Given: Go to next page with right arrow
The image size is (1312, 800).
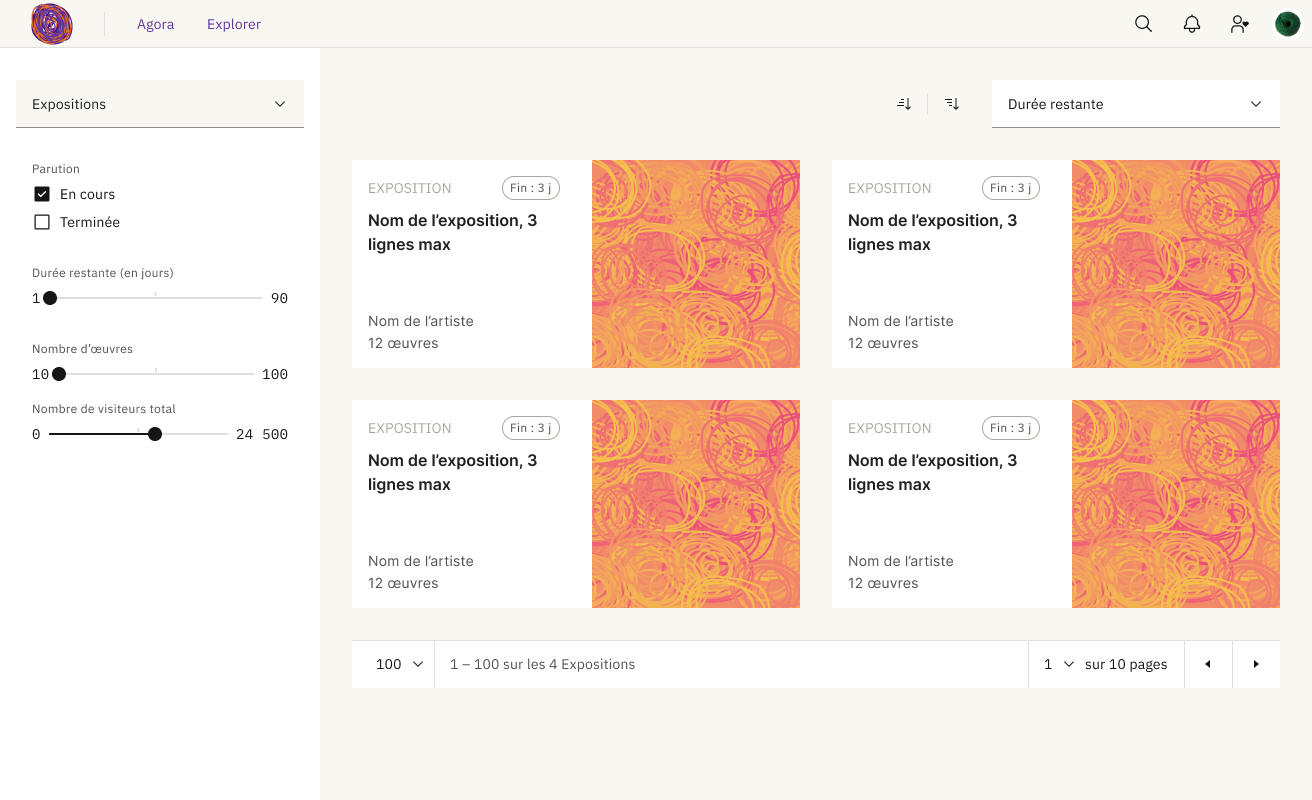Looking at the screenshot, I should click(1256, 664).
